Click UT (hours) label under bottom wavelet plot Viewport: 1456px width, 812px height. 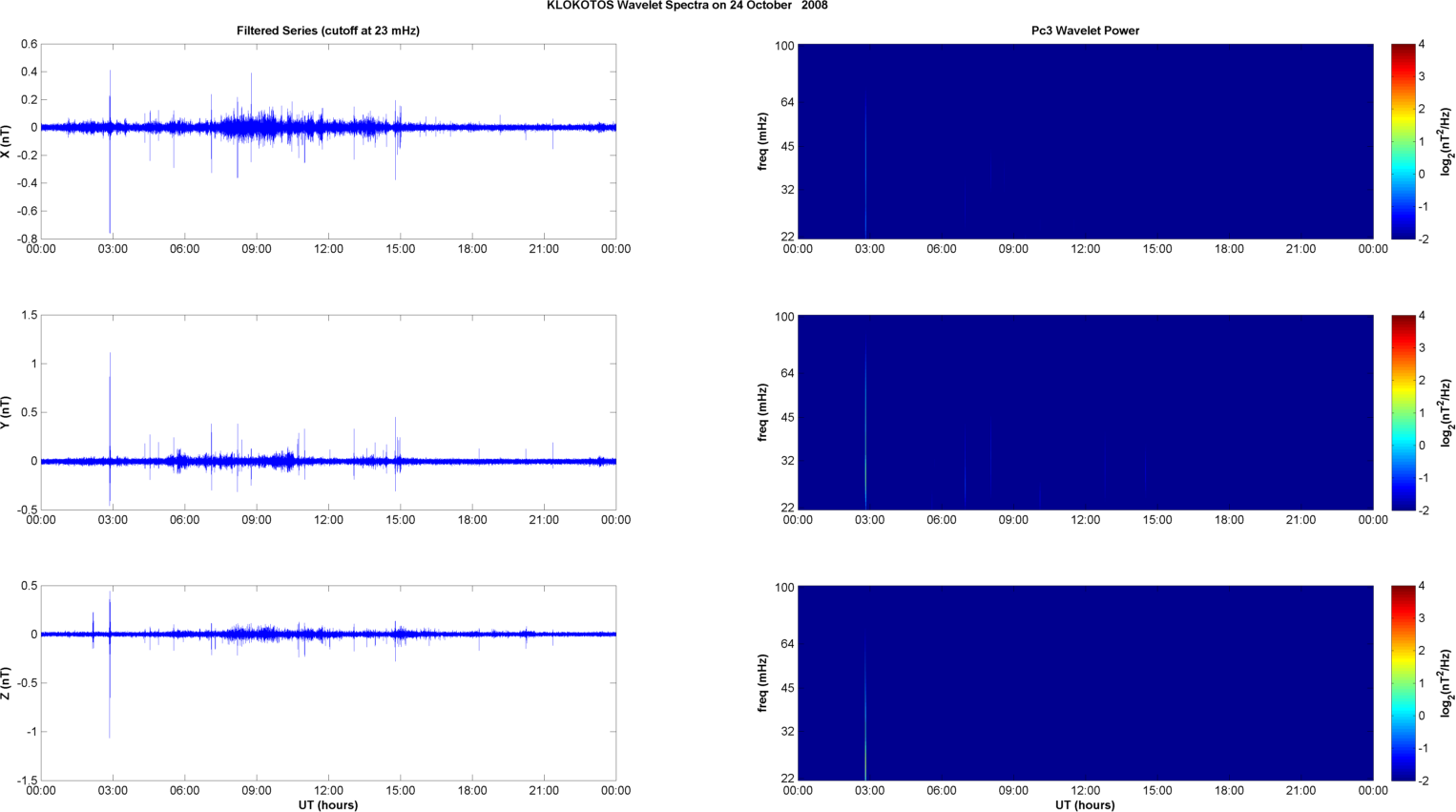point(1085,805)
